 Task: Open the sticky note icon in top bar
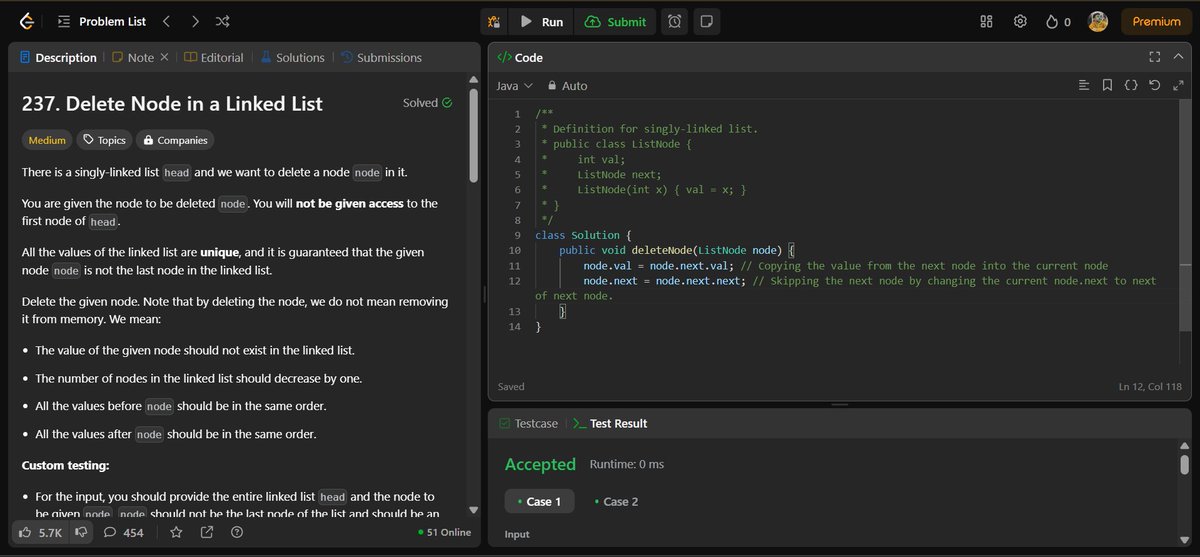[x=706, y=21]
